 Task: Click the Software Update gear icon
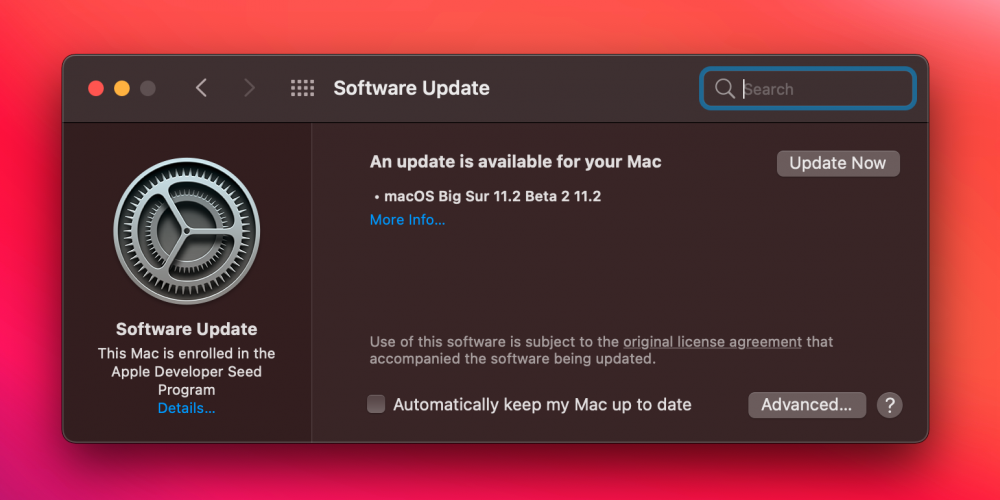pos(187,231)
